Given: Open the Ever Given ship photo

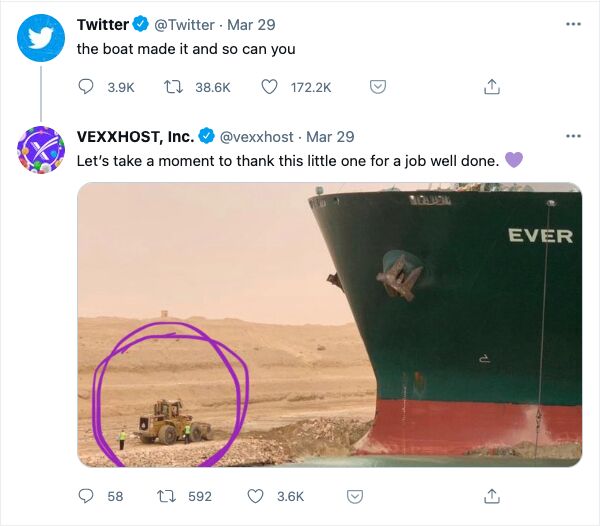Looking at the screenshot, I should pyautogui.click(x=330, y=324).
